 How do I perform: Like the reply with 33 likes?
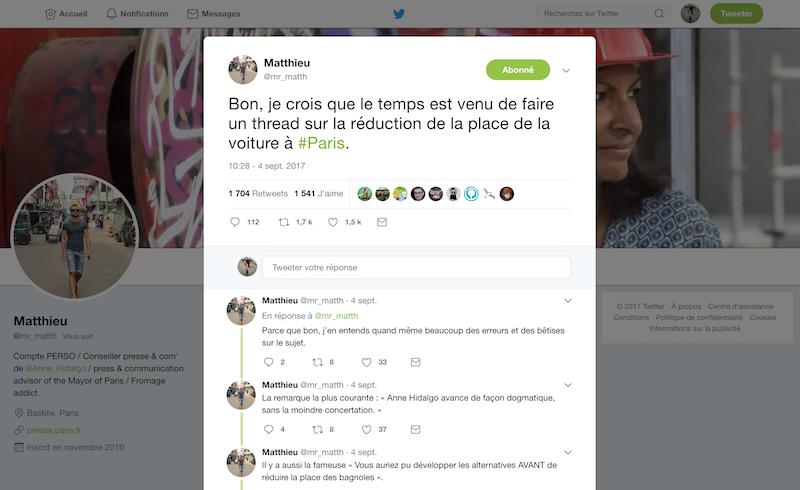pos(366,362)
